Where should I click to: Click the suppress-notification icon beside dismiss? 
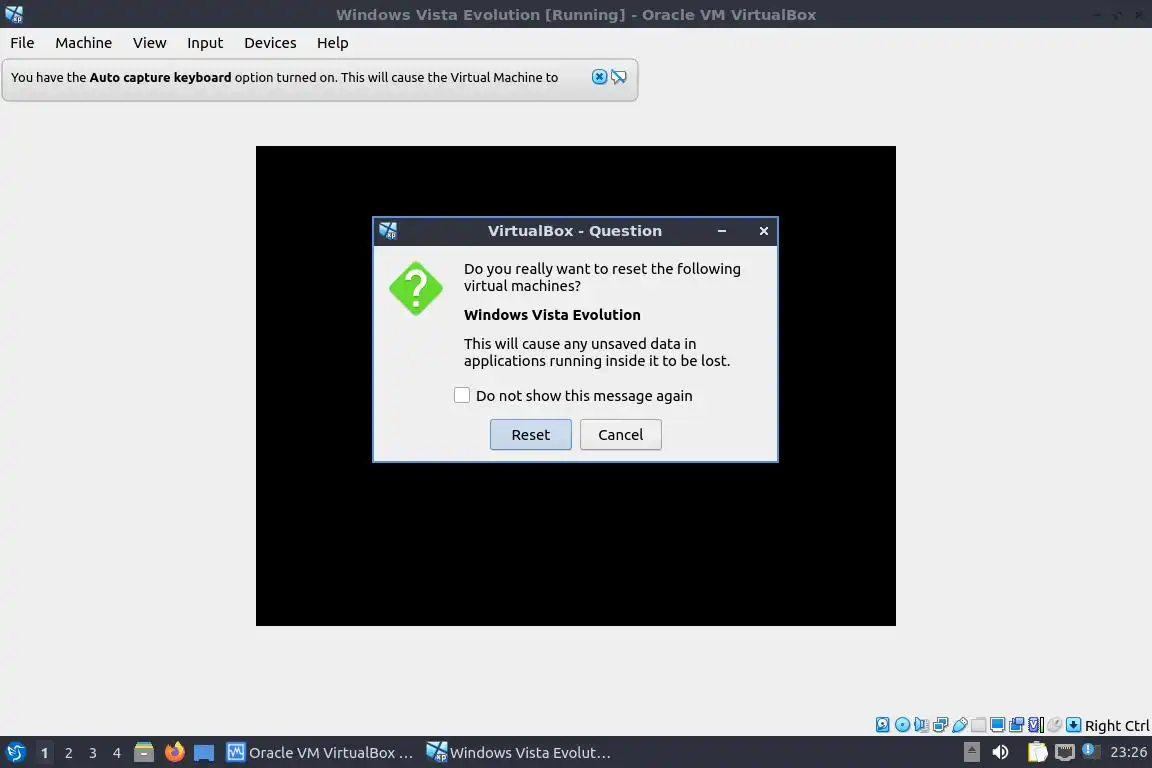[x=619, y=77]
